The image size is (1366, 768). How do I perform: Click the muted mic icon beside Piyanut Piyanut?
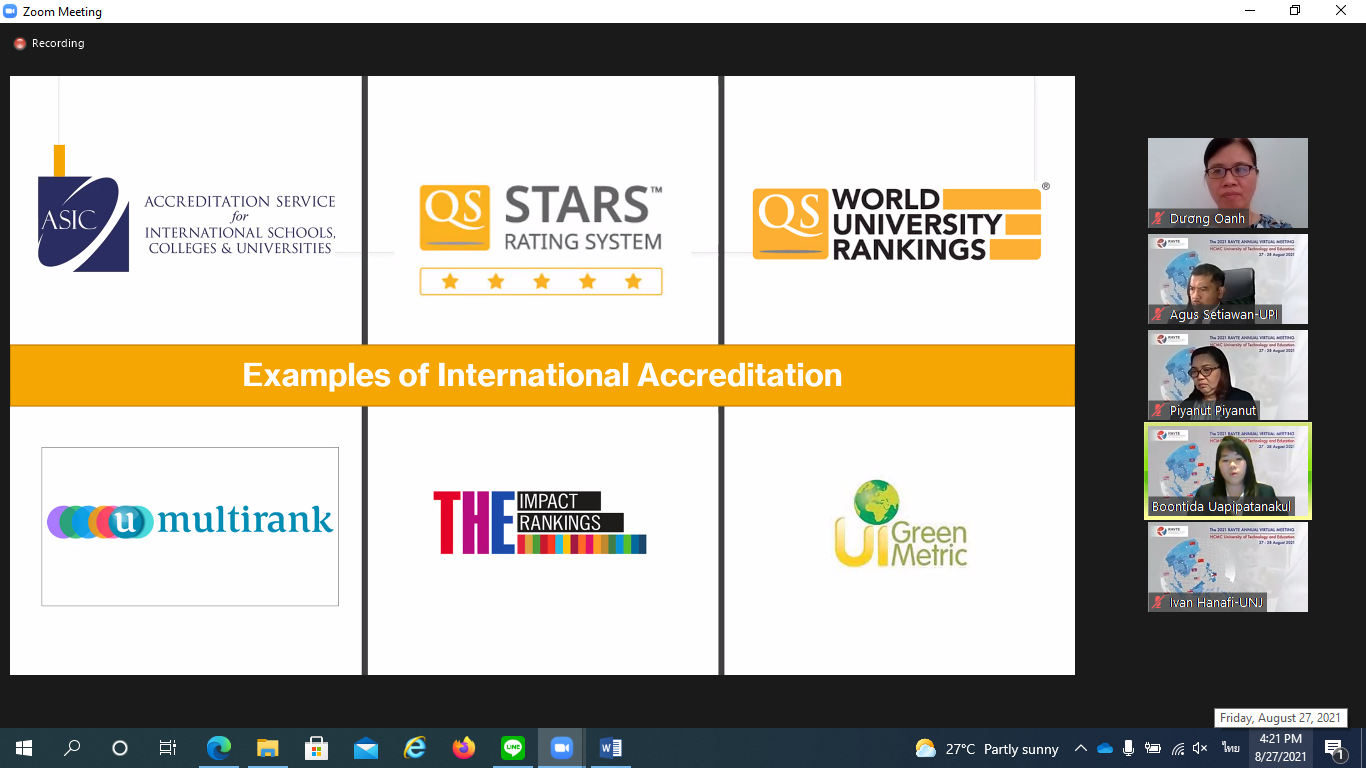click(1159, 411)
